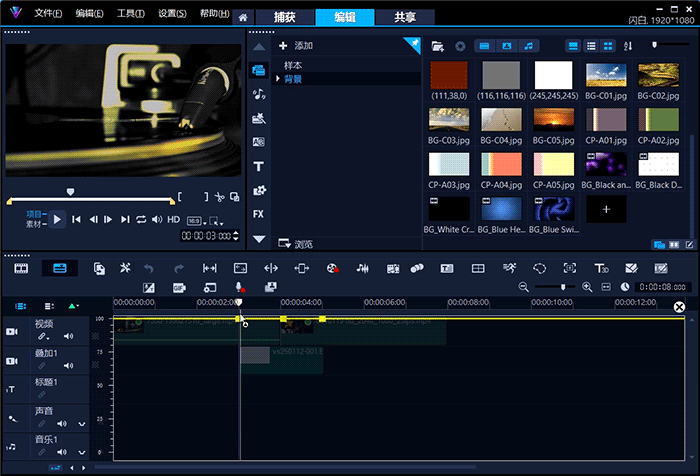
Task: Open the 帮助 menu
Action: [214, 13]
